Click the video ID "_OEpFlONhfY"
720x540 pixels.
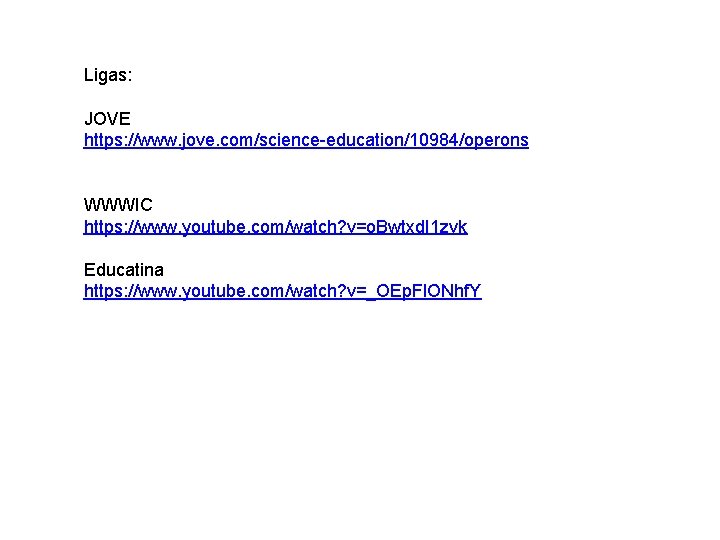pos(424,291)
